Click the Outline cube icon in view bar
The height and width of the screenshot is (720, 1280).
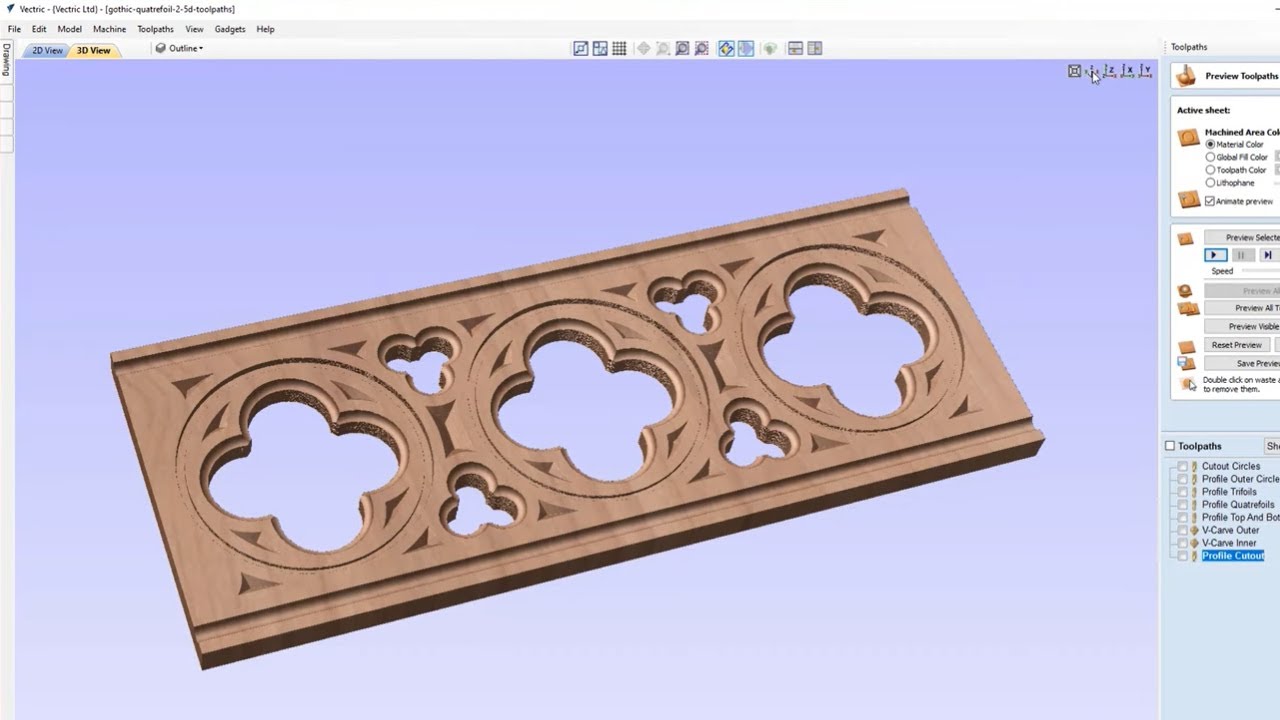pos(161,48)
